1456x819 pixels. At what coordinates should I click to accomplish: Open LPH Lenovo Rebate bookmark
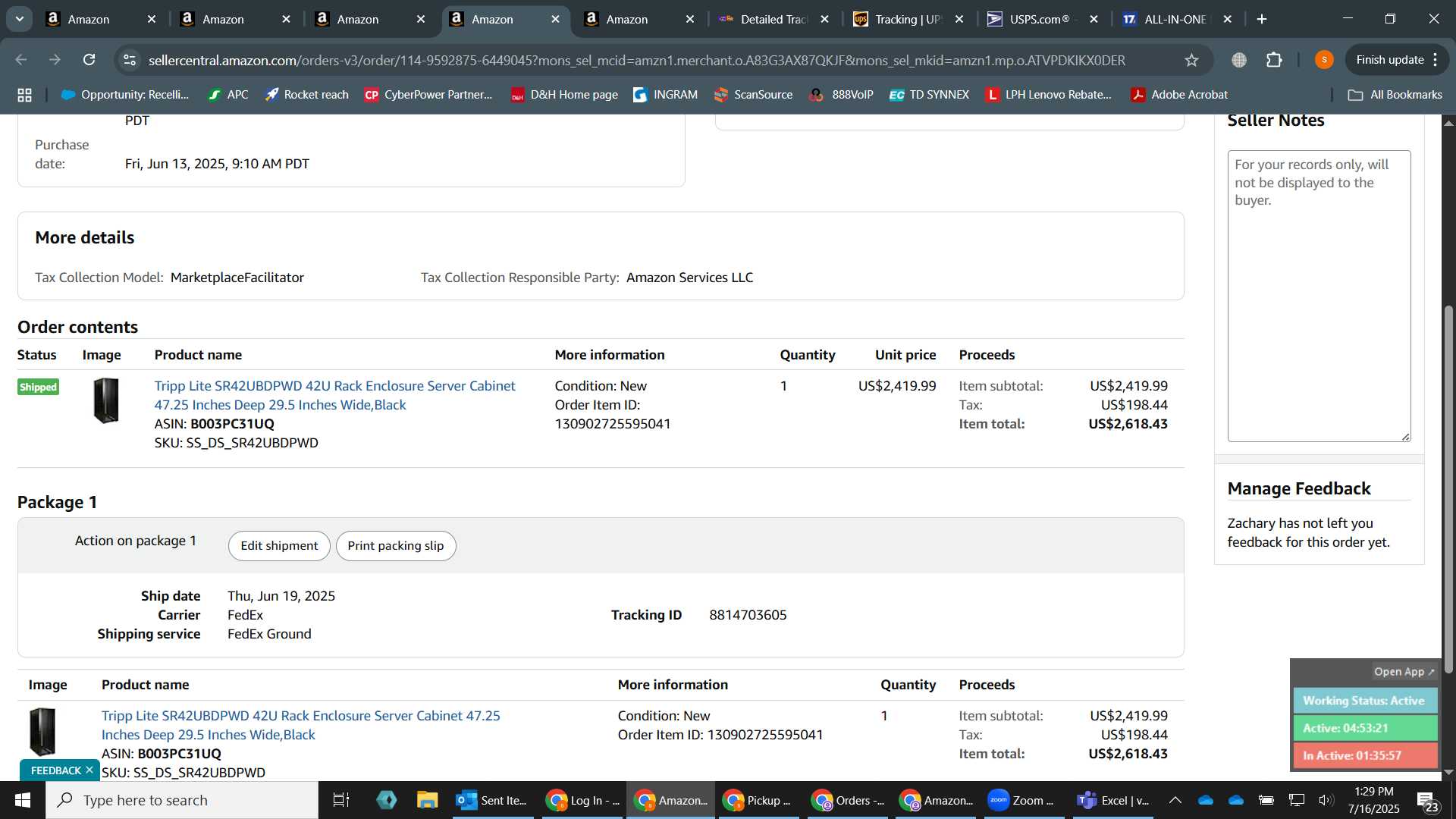[1049, 95]
